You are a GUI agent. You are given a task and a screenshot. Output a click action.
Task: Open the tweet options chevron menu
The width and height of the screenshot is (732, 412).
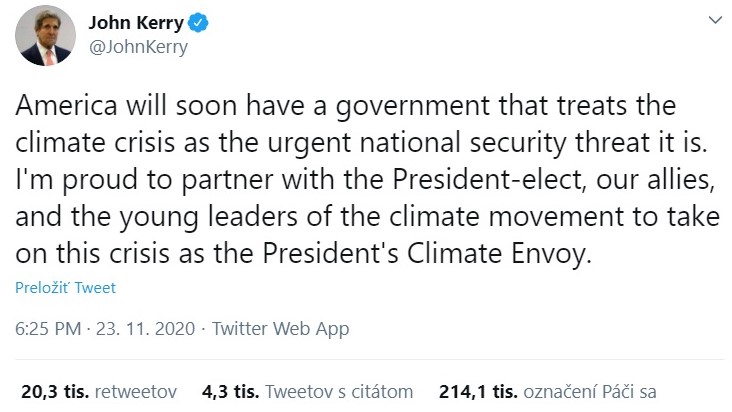[714, 21]
